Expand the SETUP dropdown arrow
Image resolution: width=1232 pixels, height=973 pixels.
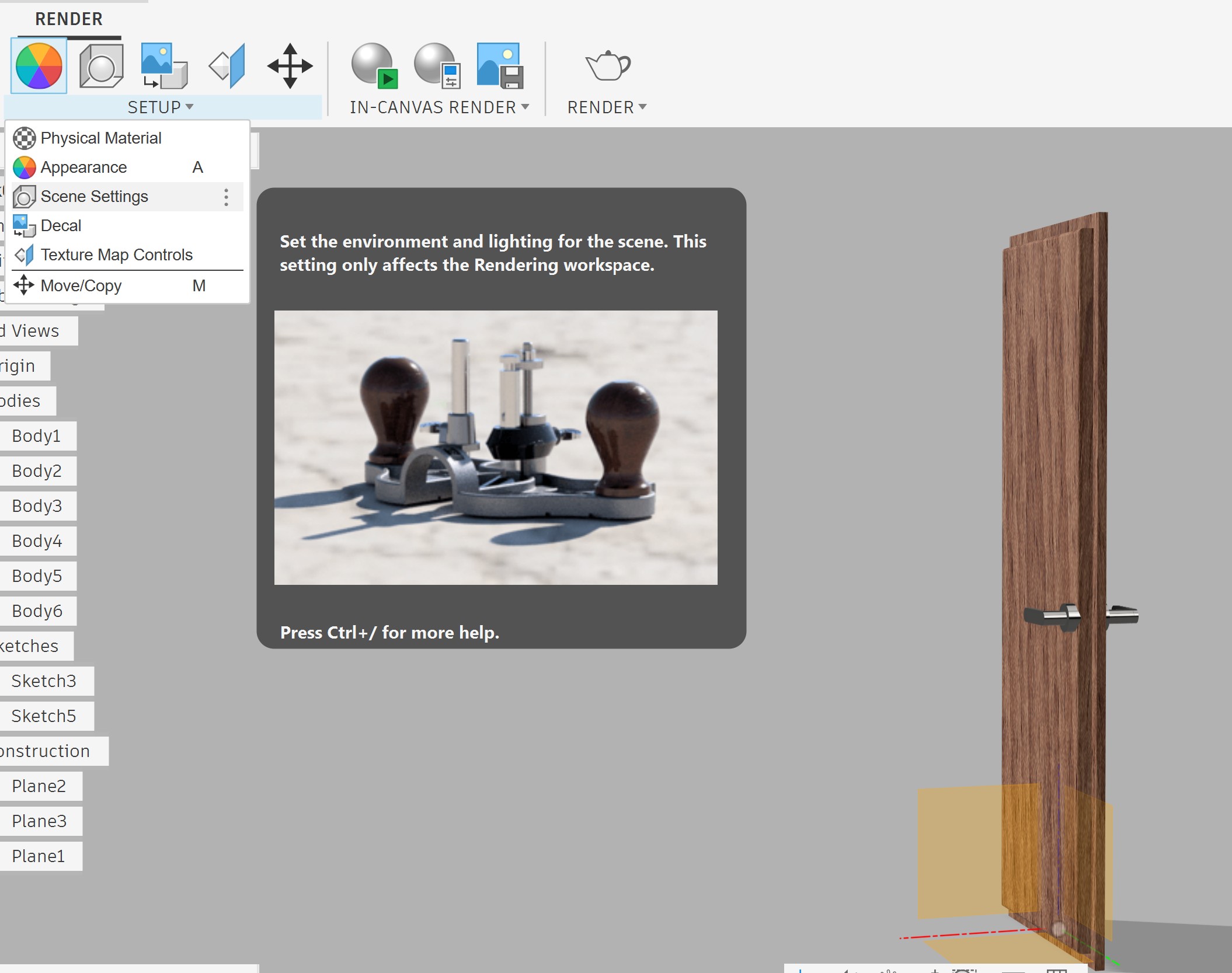point(189,107)
